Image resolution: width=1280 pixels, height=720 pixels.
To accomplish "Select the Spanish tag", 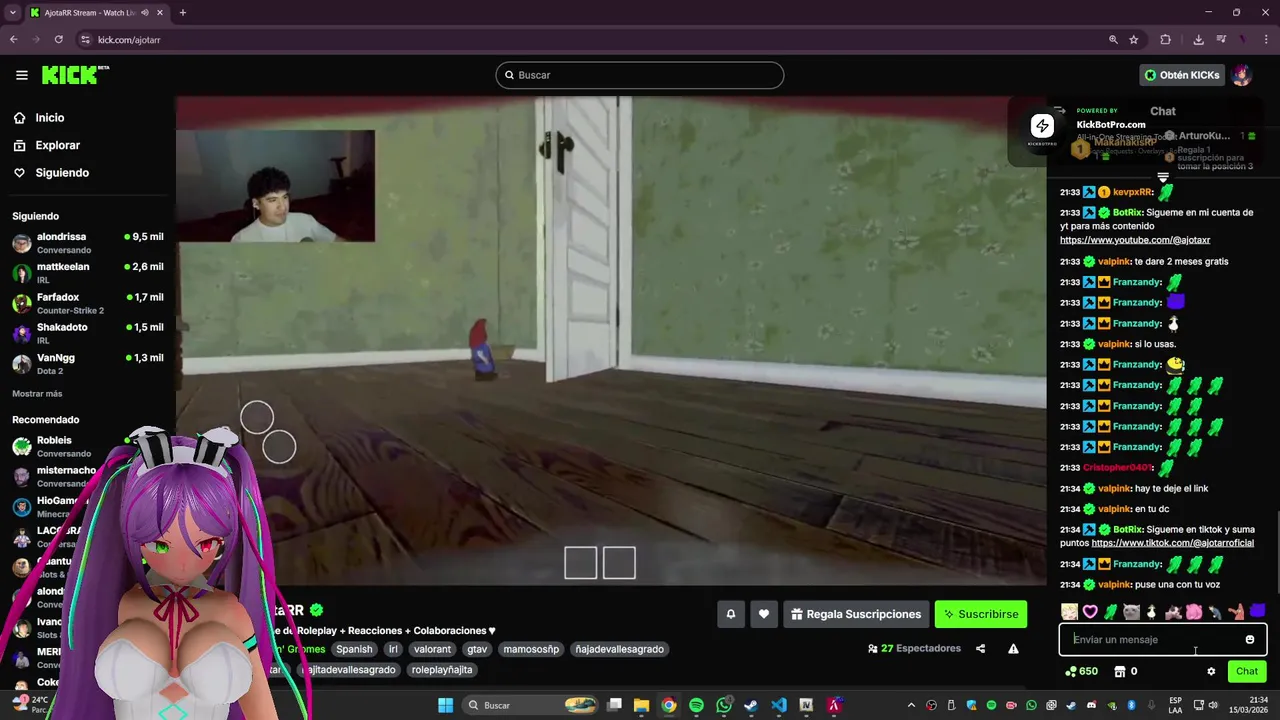I will click(354, 649).
